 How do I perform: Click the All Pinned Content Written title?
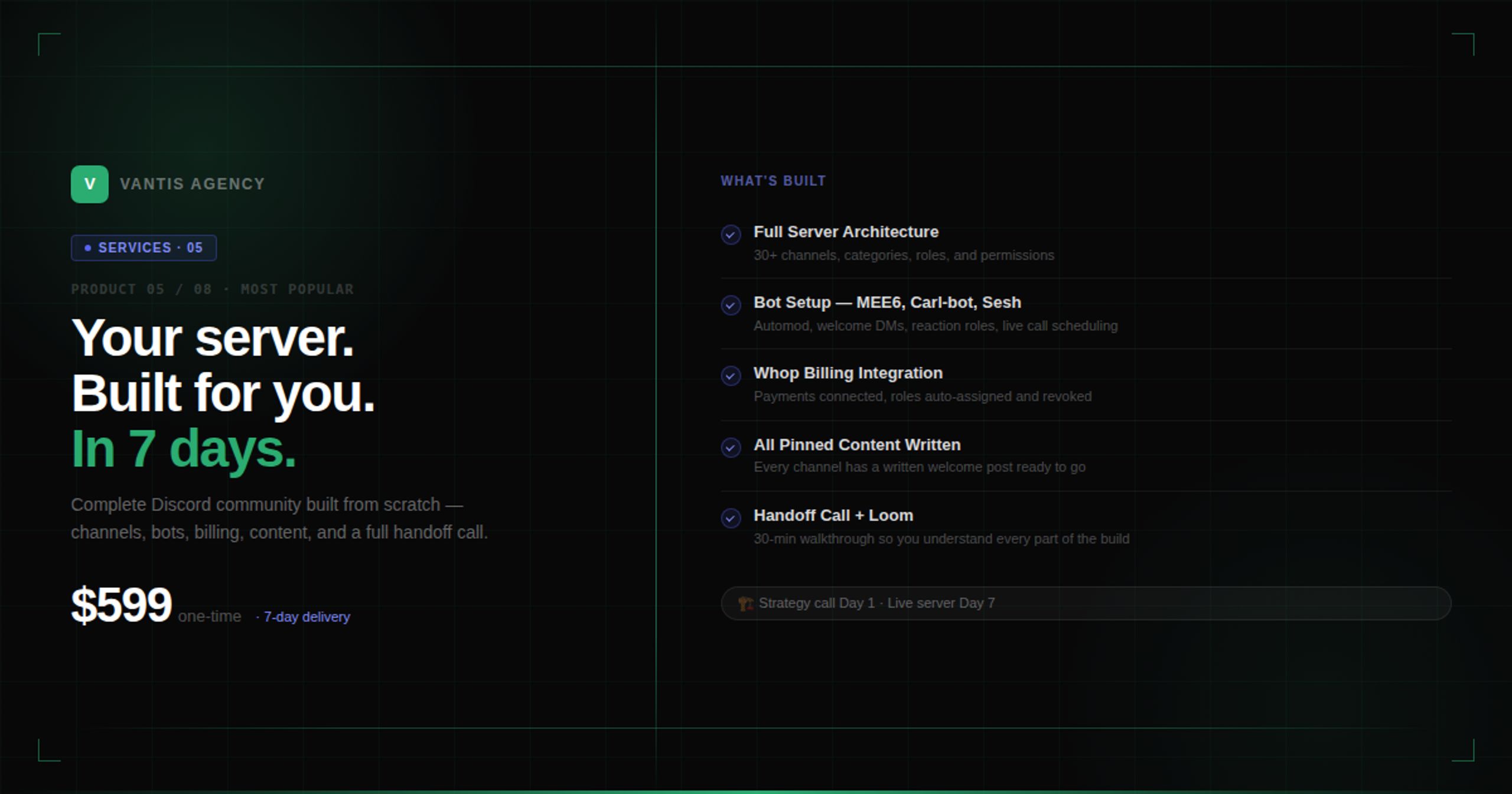[857, 445]
